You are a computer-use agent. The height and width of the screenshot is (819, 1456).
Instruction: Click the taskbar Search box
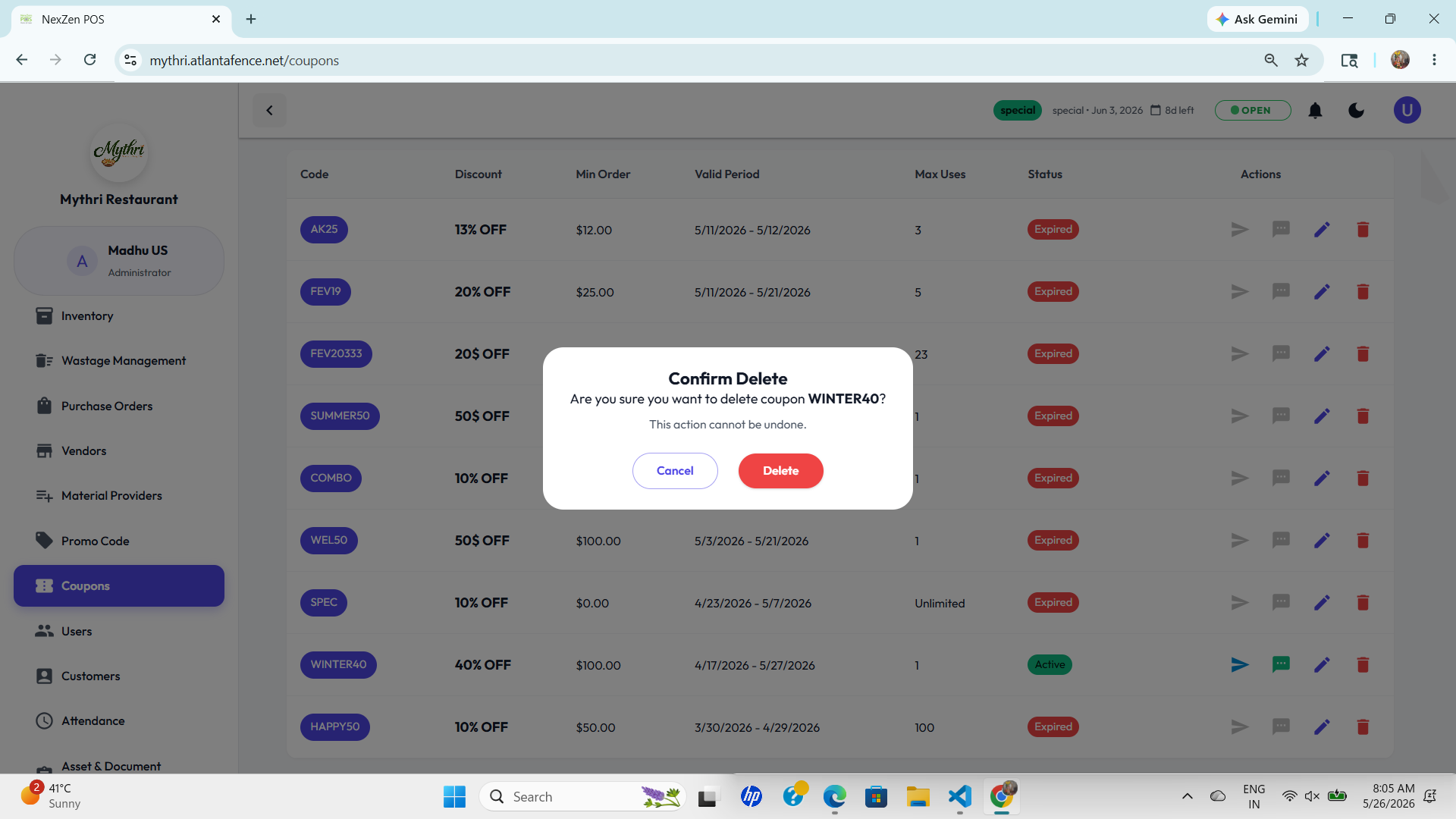582,797
